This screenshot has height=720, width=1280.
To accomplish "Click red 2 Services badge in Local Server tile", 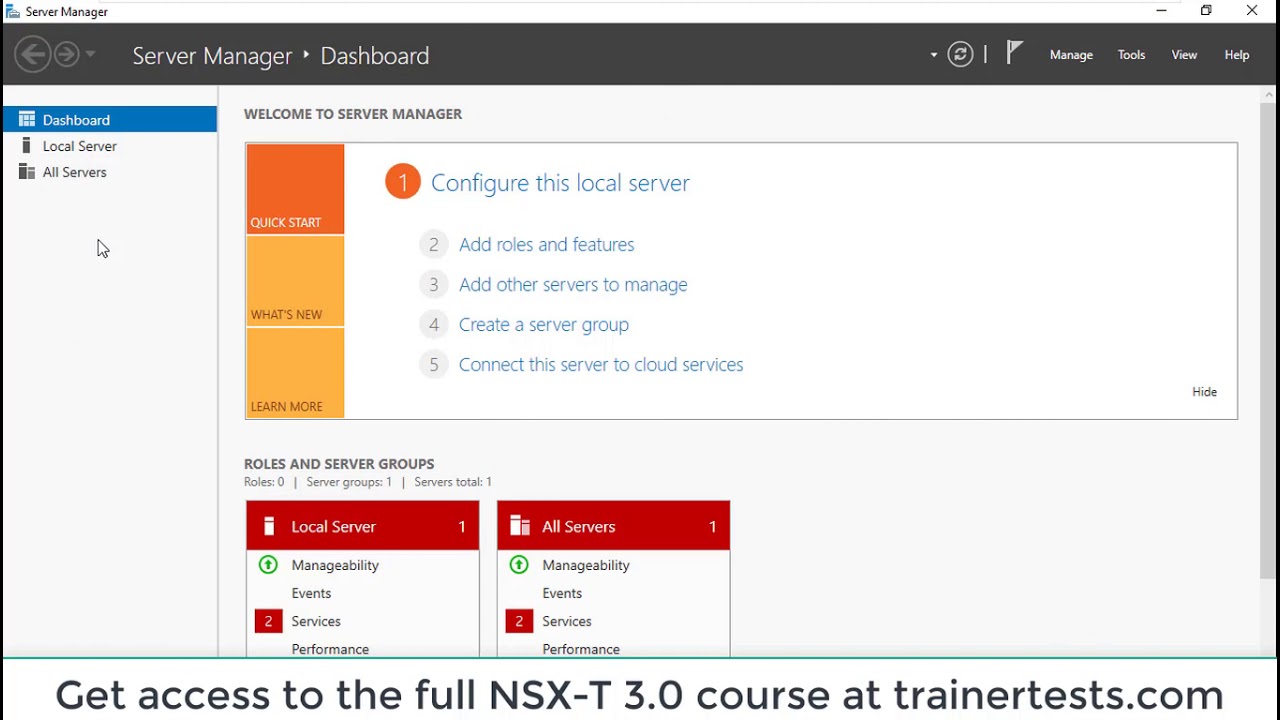I will point(268,621).
